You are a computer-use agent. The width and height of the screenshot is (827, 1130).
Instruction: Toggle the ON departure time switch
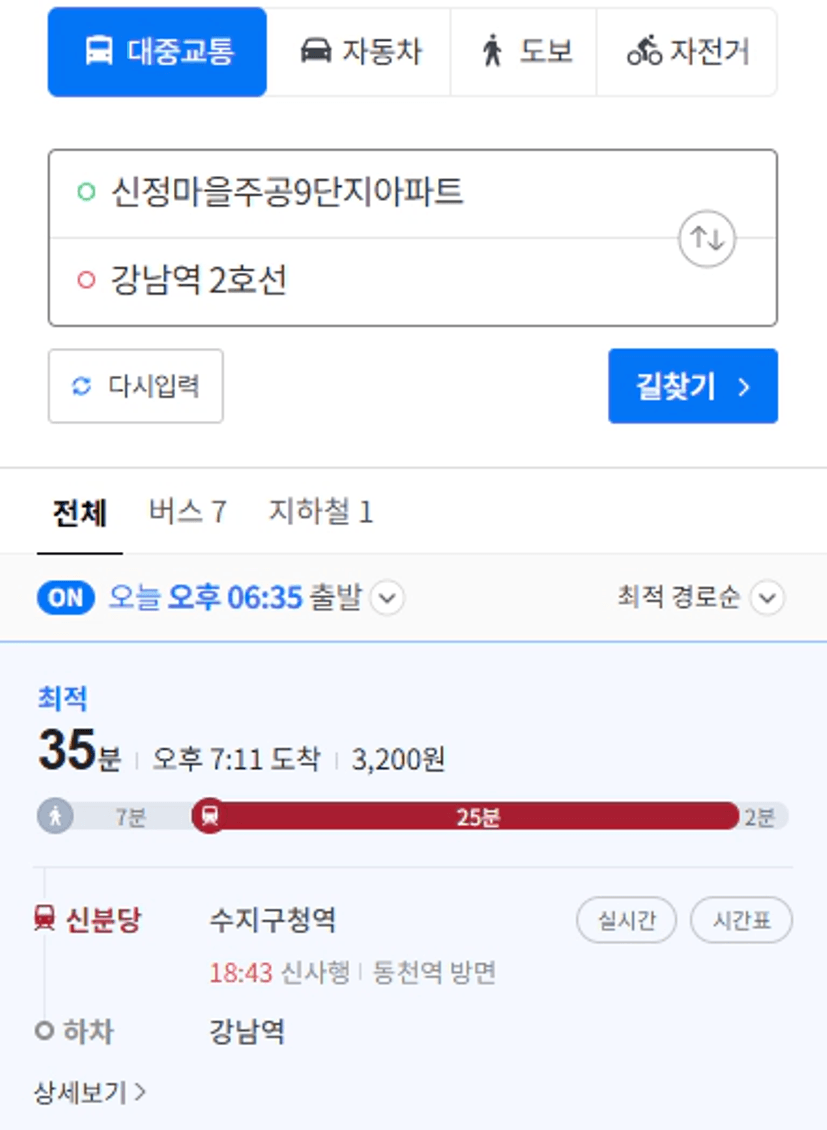66,597
